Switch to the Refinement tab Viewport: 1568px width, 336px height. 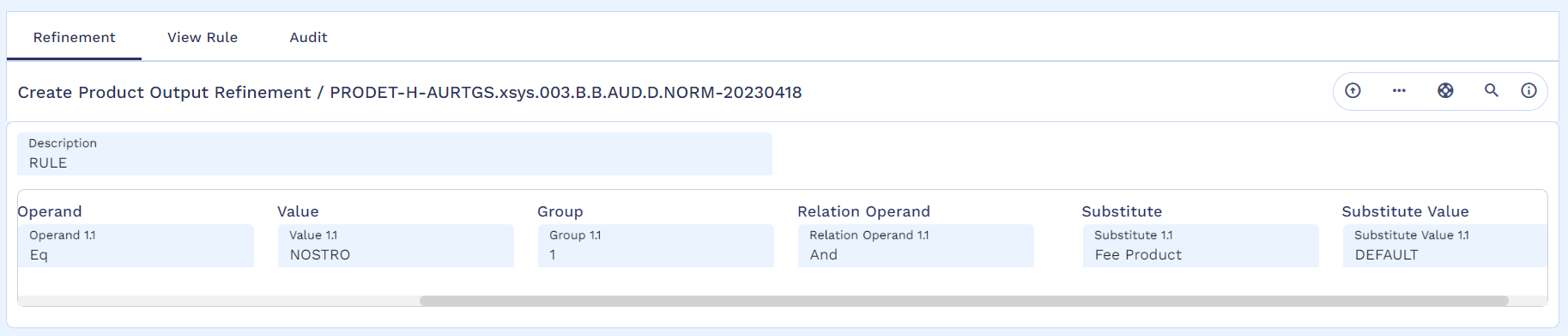[x=74, y=38]
